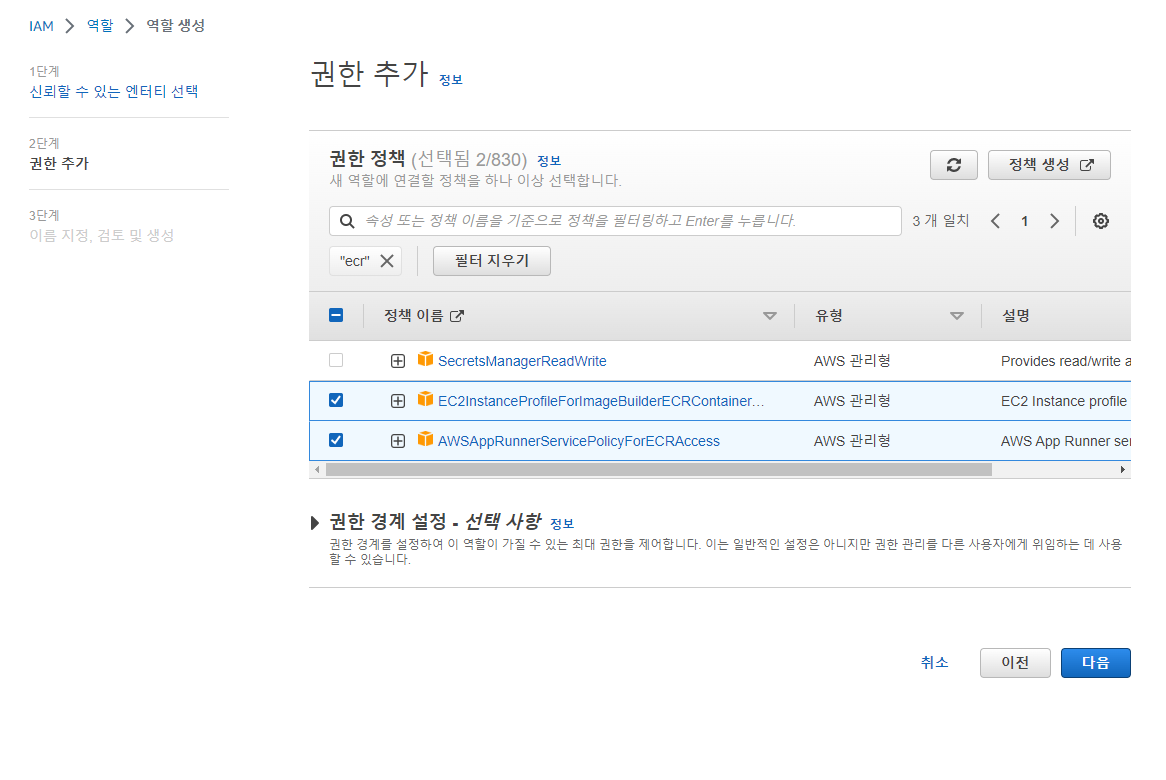Click the Cancel link
1166x780 pixels.
tap(935, 663)
